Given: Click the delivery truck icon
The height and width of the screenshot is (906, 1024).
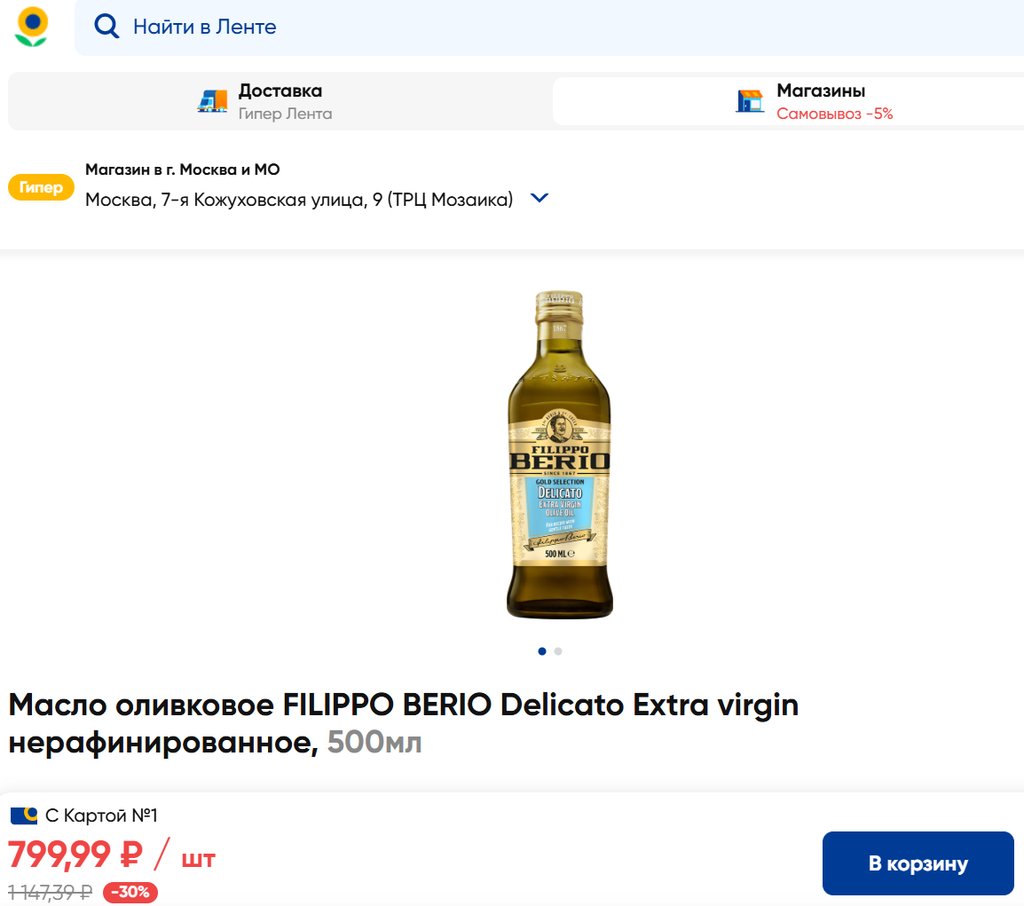Looking at the screenshot, I should click(212, 101).
